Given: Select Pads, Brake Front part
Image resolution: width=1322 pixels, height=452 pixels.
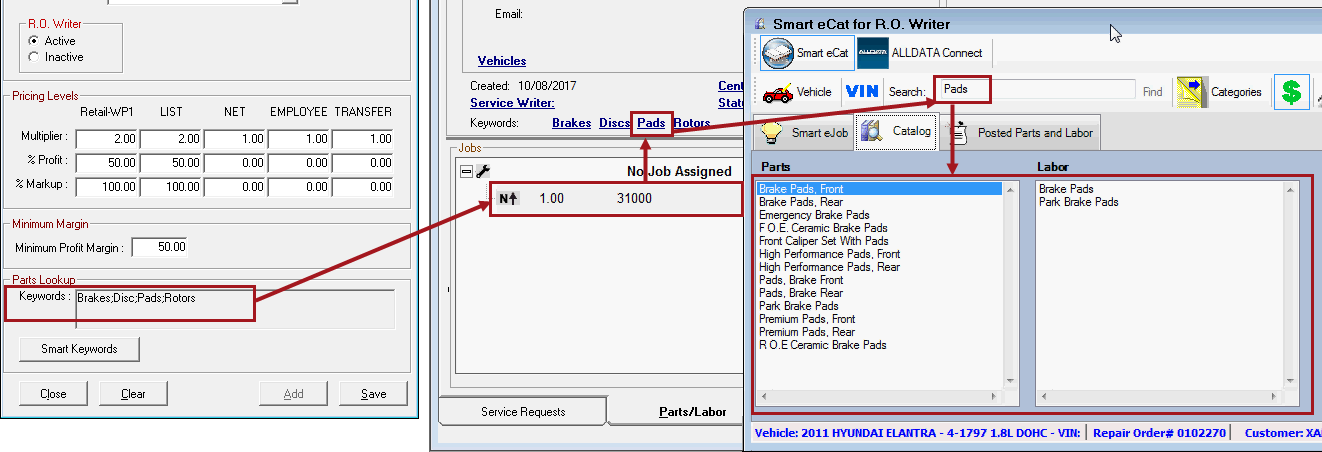Looking at the screenshot, I should pos(801,280).
